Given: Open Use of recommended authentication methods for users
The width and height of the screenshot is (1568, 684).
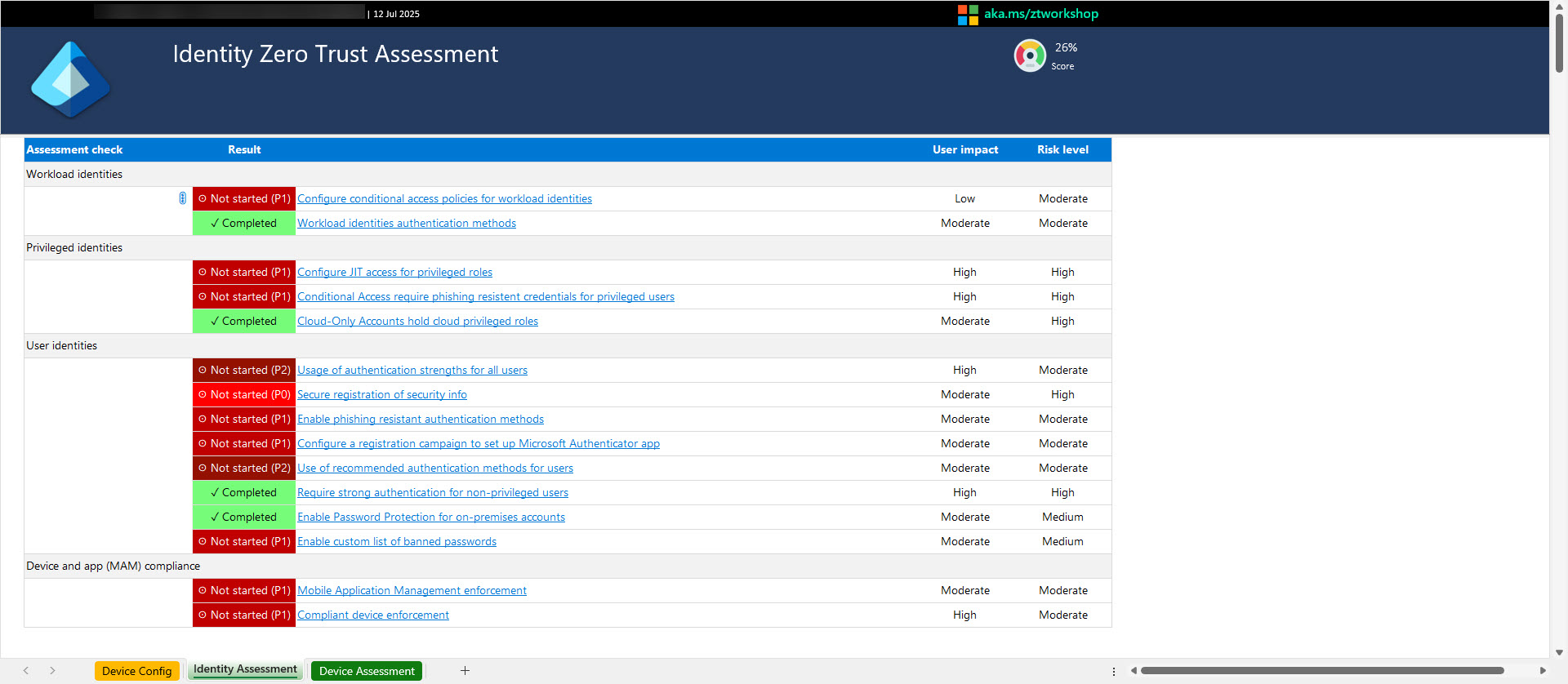Looking at the screenshot, I should pyautogui.click(x=435, y=468).
